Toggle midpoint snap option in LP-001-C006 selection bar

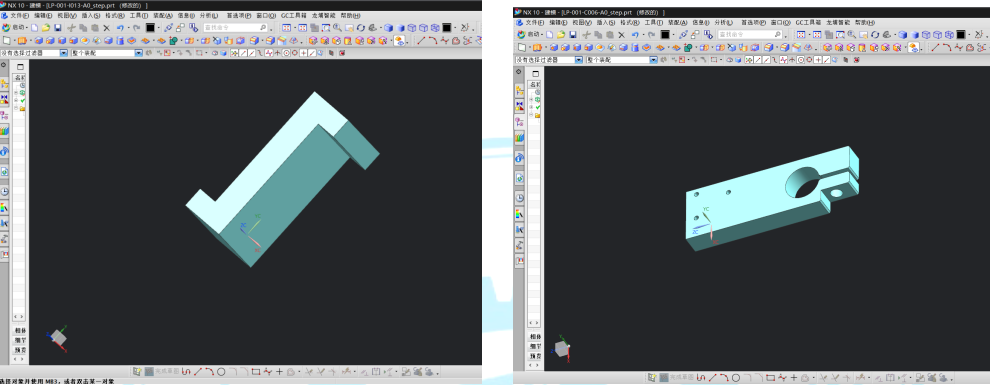(767, 59)
